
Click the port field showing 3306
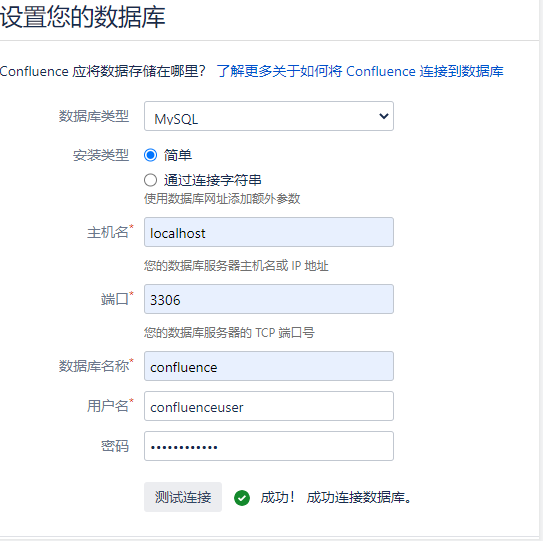click(269, 299)
